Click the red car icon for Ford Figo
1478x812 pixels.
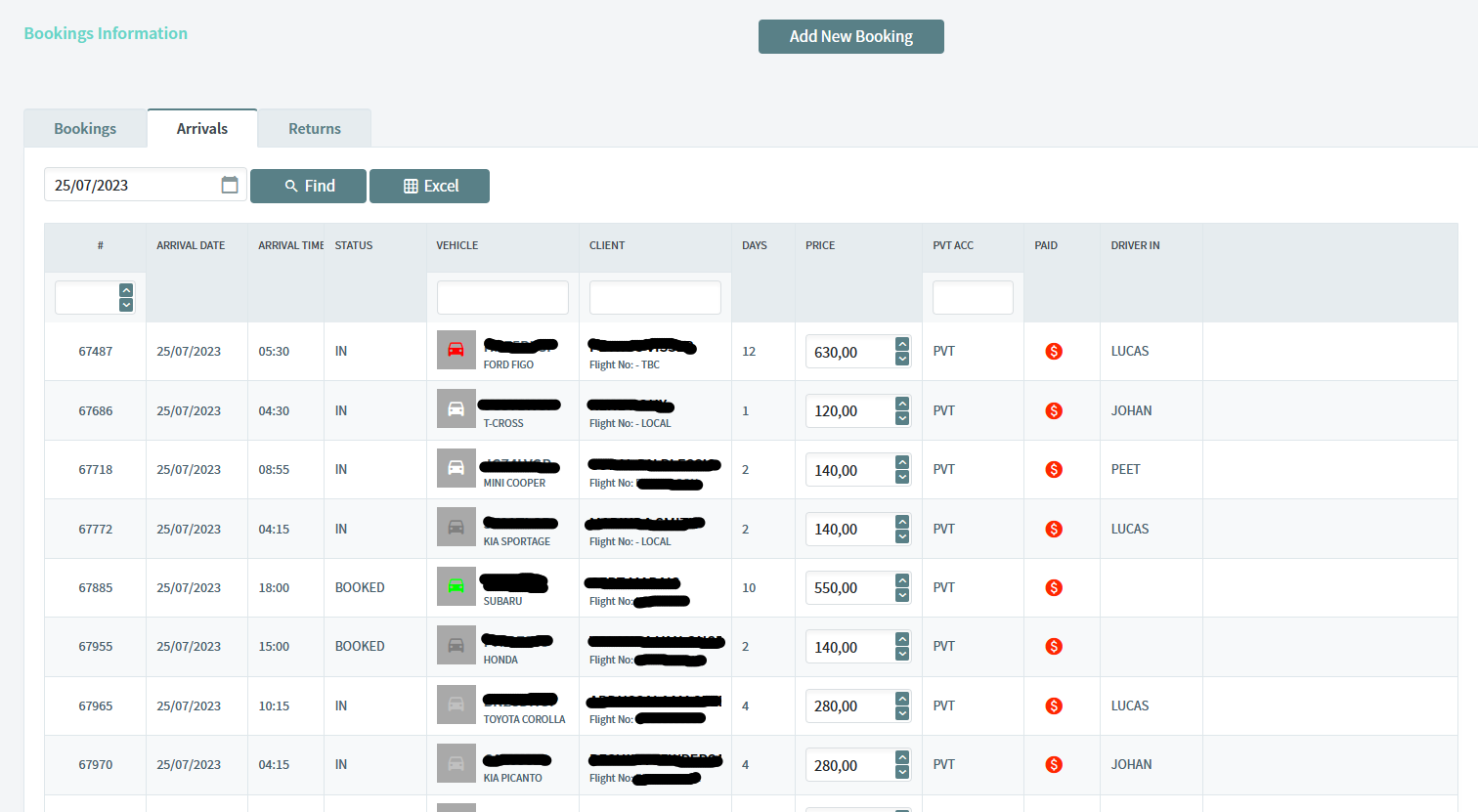coord(456,350)
